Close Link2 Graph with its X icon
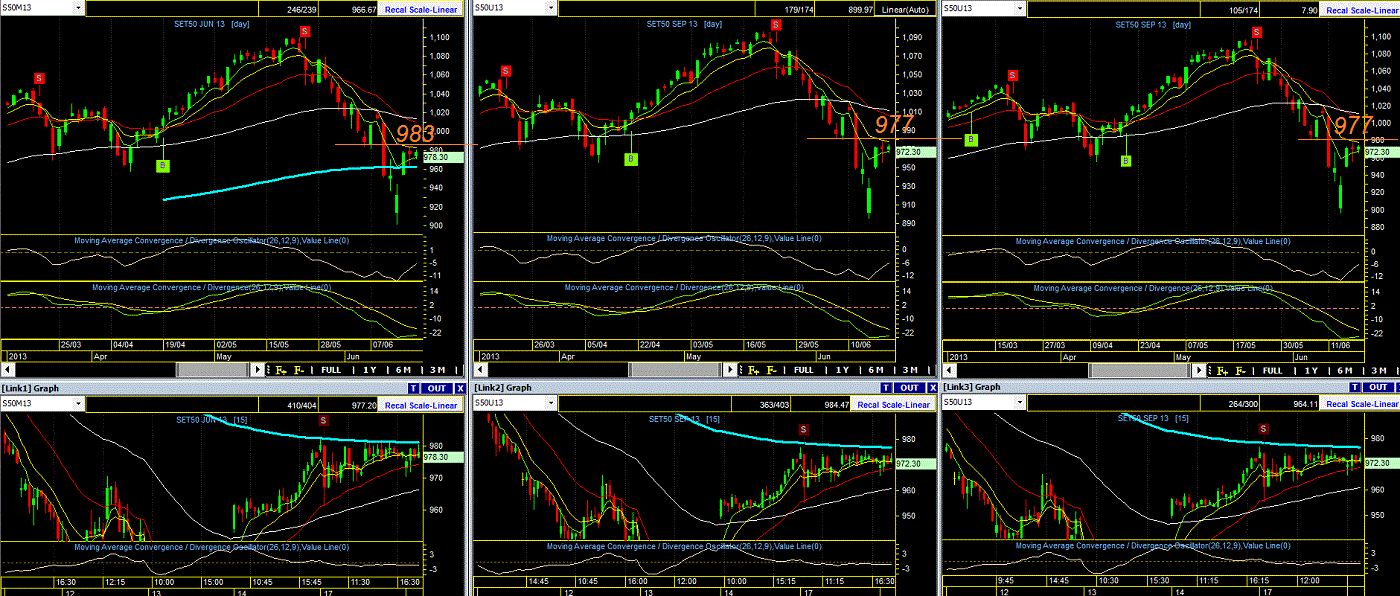1400x596 pixels. [x=932, y=388]
